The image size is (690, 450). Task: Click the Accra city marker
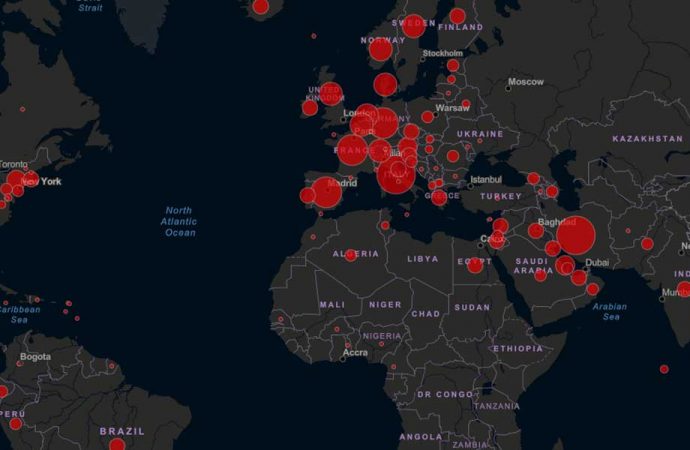click(x=343, y=359)
